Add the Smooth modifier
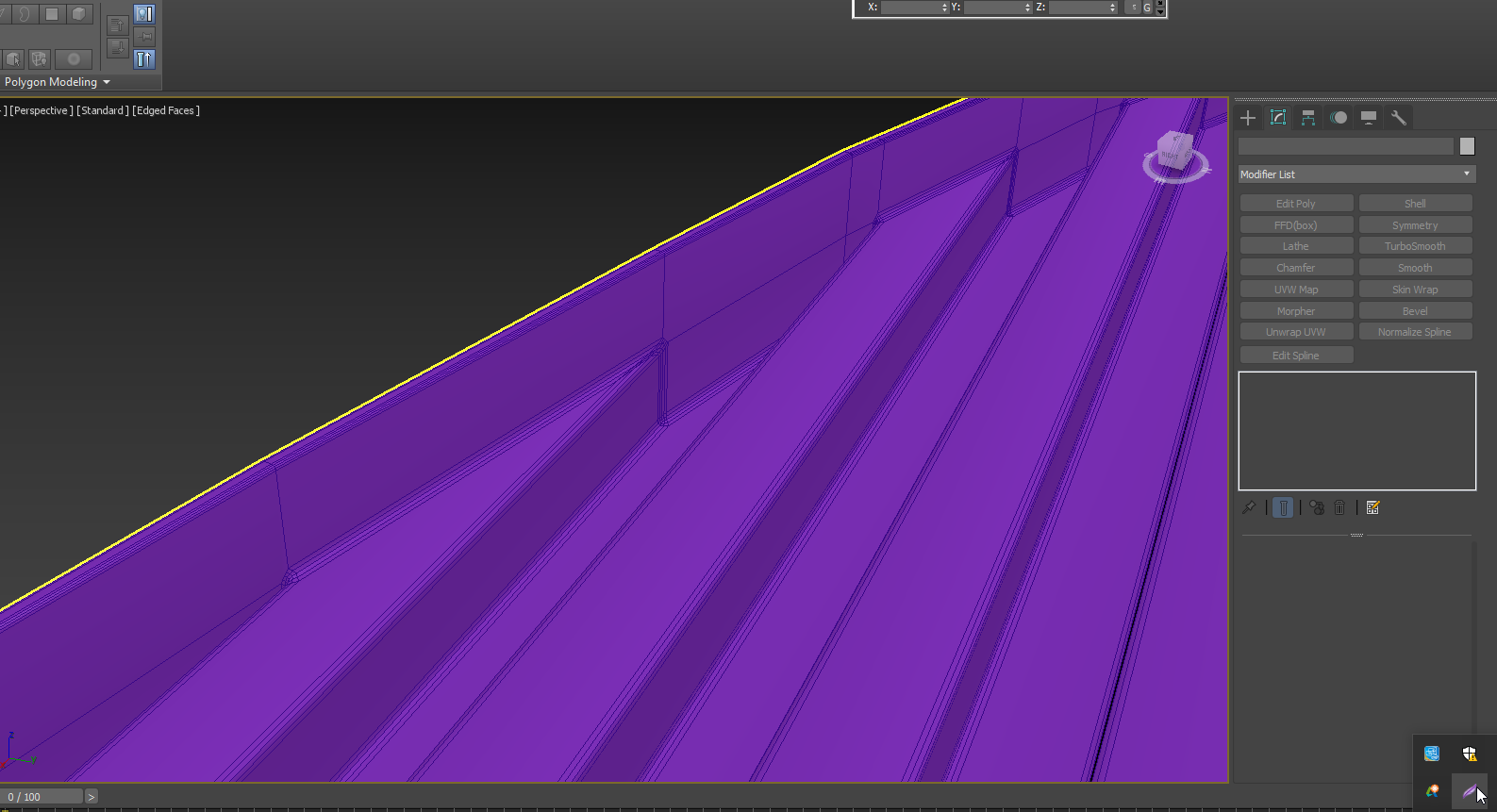Image resolution: width=1497 pixels, height=812 pixels. (1415, 268)
